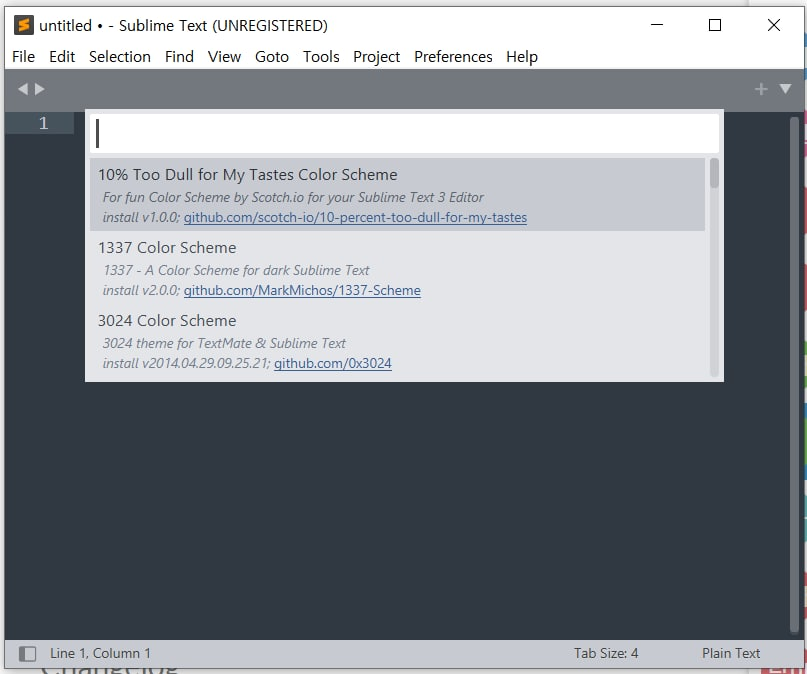Select 10% Too Dull for My Tastes Color Scheme
Image resolution: width=807 pixels, height=674 pixels.
(397, 194)
